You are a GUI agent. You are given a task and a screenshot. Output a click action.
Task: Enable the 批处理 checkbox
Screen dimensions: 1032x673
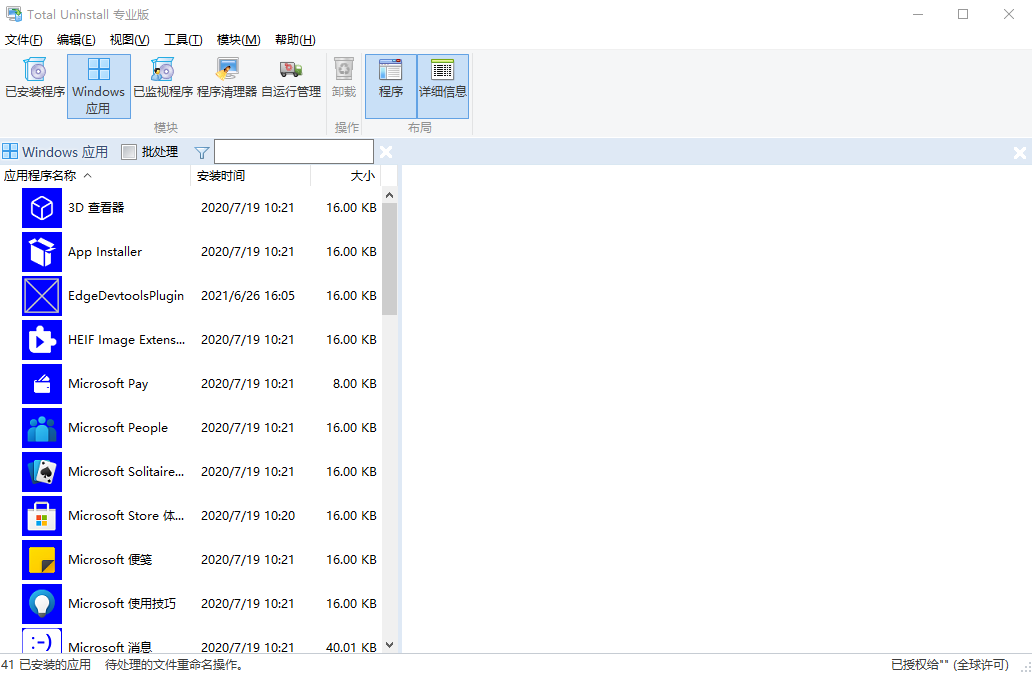tap(129, 152)
